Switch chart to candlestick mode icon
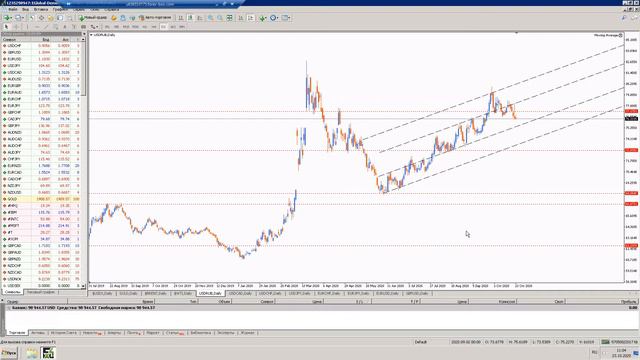 pyautogui.click(x=190, y=18)
